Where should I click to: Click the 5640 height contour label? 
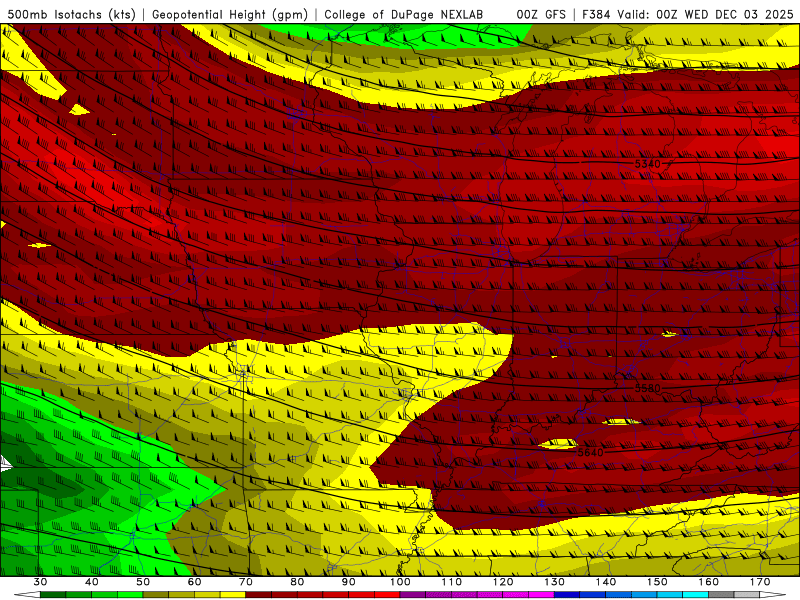[590, 453]
